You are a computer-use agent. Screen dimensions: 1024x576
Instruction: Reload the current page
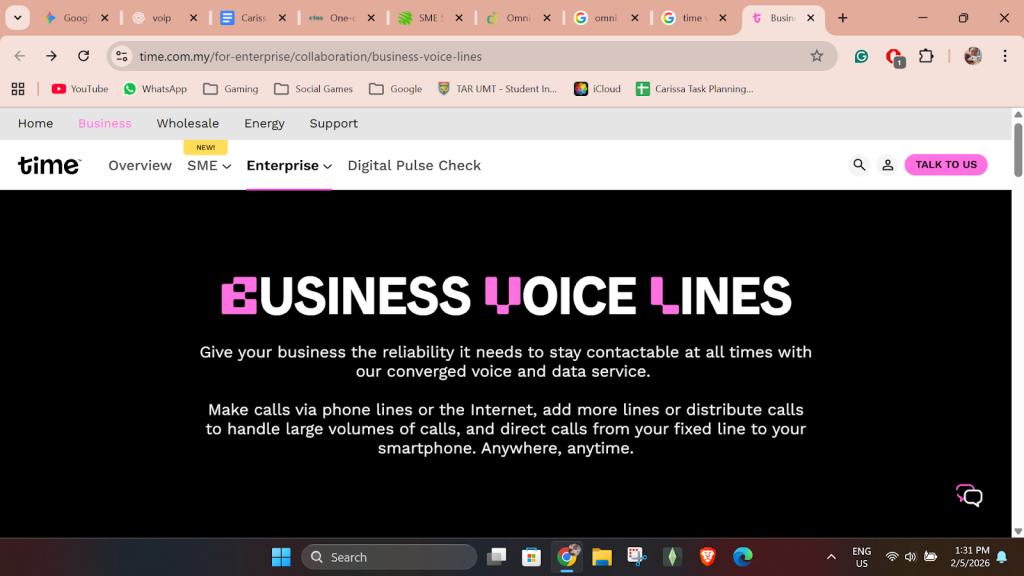pos(84,56)
